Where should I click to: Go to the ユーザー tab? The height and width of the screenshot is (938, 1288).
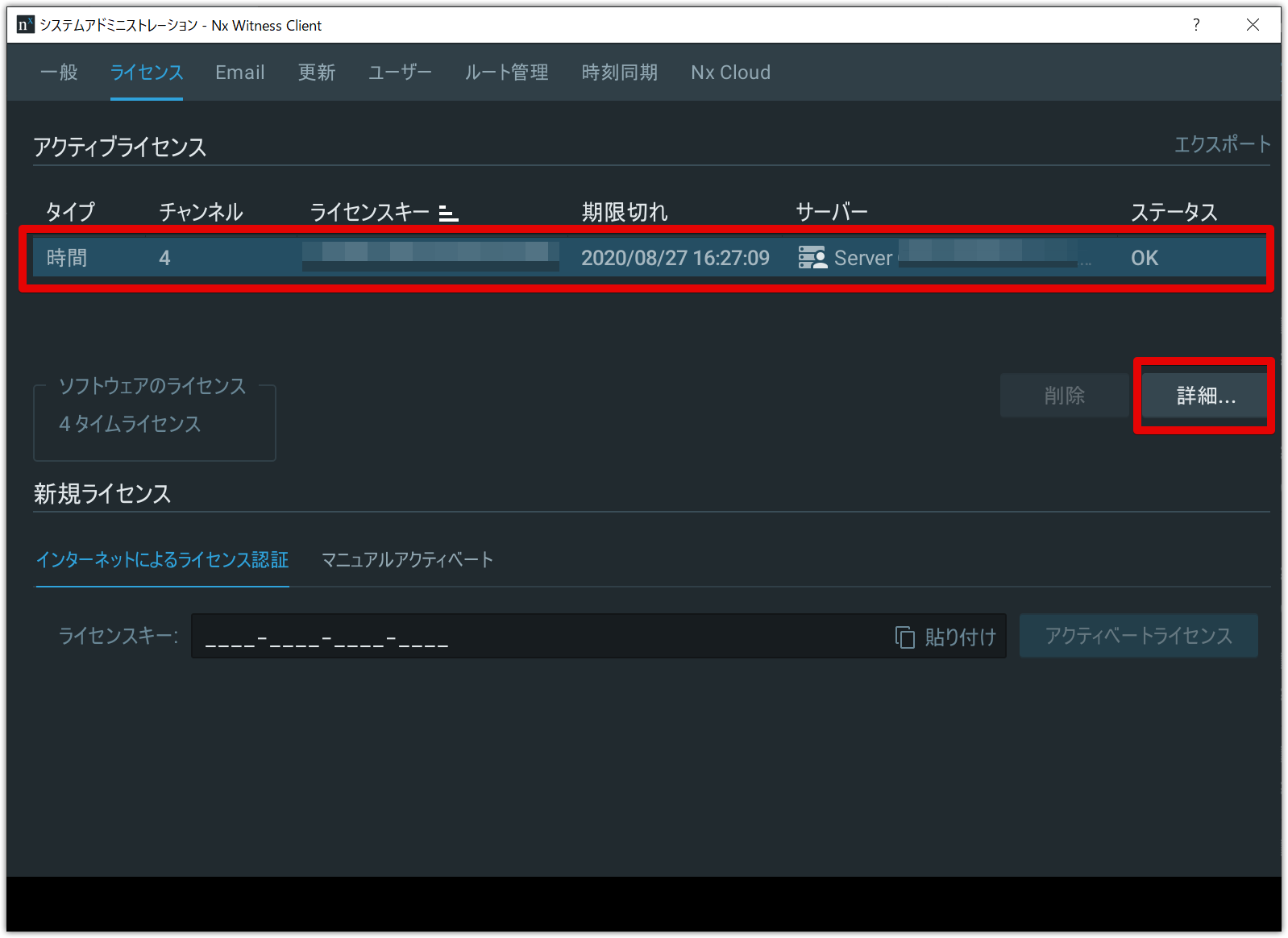point(400,73)
